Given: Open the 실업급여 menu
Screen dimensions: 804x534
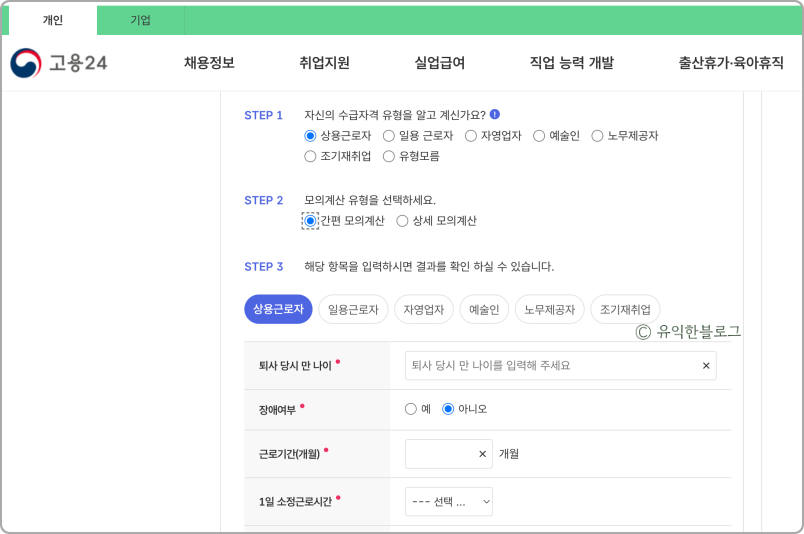Looking at the screenshot, I should tap(439, 63).
